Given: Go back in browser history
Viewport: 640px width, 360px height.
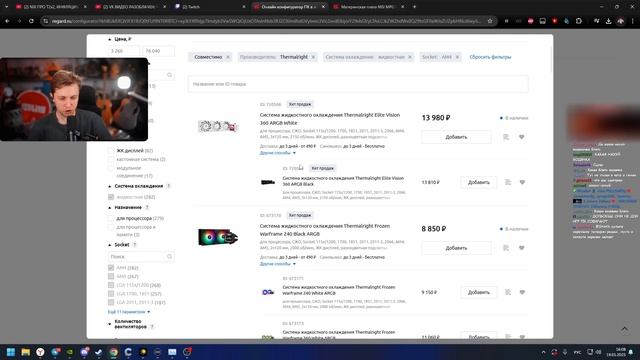Looking at the screenshot, I should [7, 21].
